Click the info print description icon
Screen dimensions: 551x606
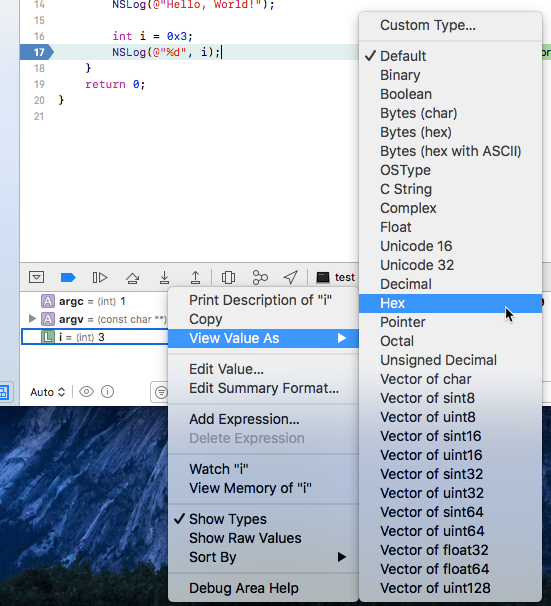[107, 392]
